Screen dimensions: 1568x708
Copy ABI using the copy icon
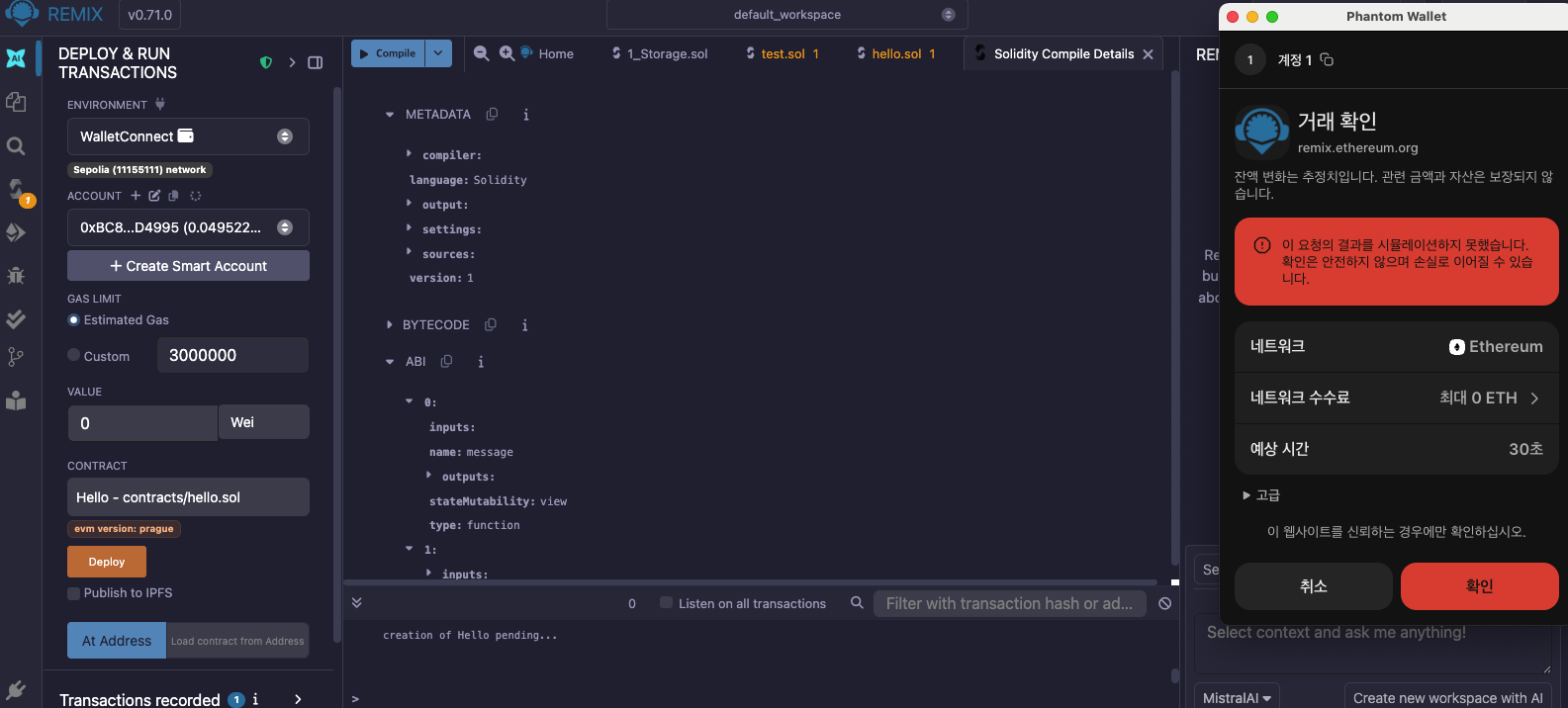tap(446, 362)
